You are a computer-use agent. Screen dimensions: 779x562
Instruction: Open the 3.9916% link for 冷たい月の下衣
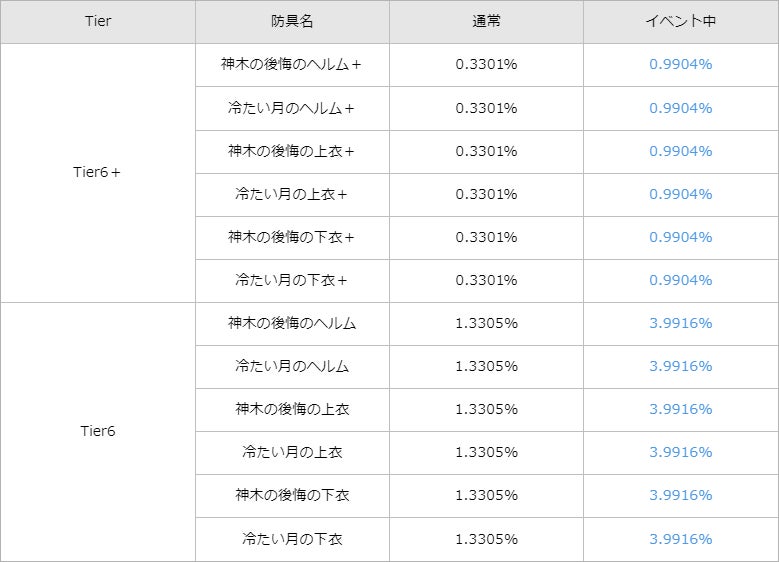pyautogui.click(x=680, y=538)
